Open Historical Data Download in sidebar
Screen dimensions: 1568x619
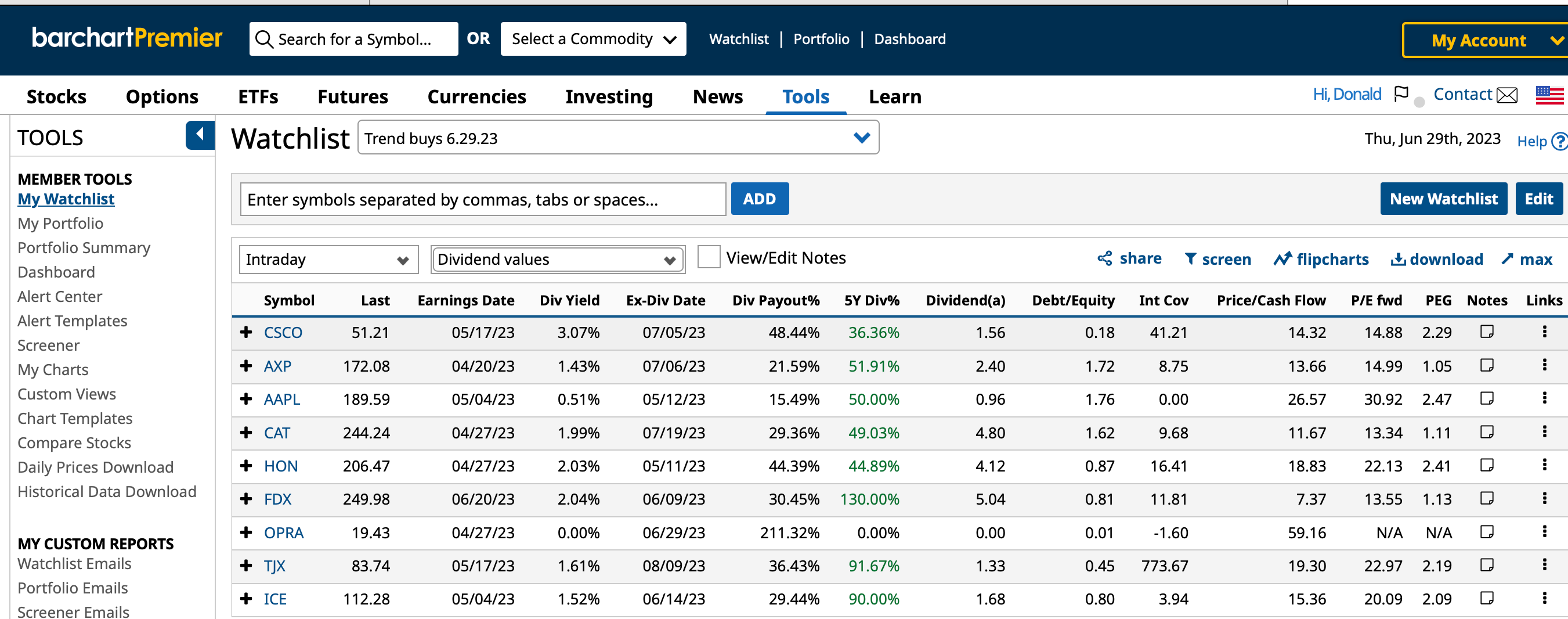click(x=107, y=492)
